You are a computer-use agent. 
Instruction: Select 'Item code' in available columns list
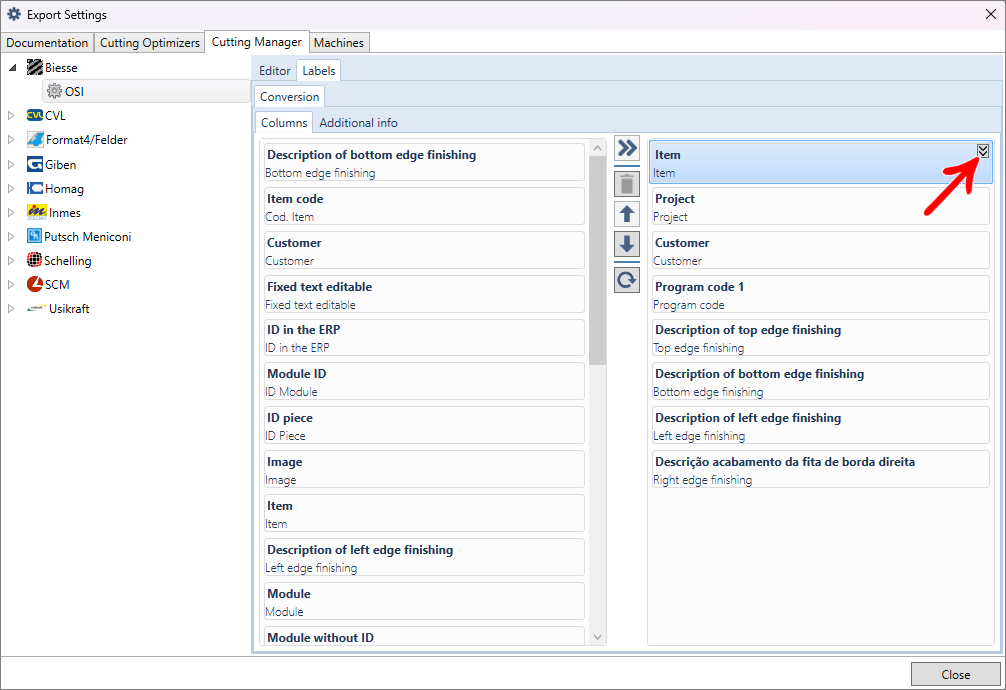tap(424, 207)
